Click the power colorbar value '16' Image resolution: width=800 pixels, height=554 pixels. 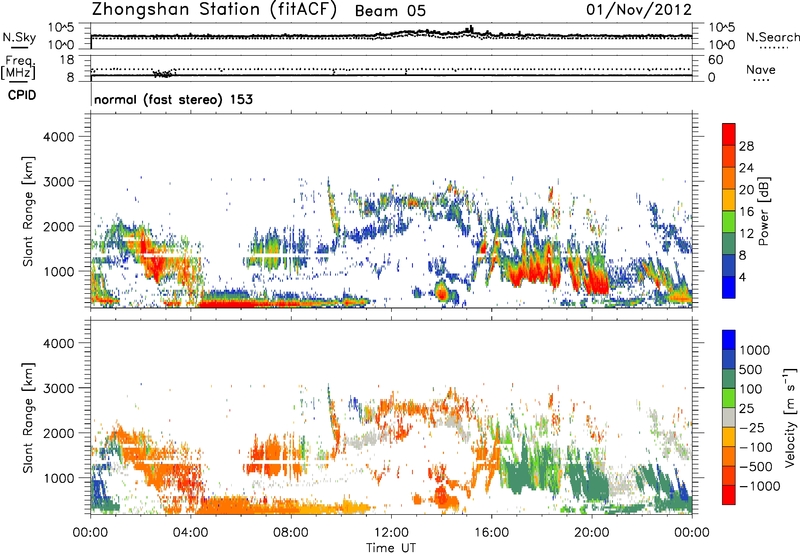(x=746, y=212)
